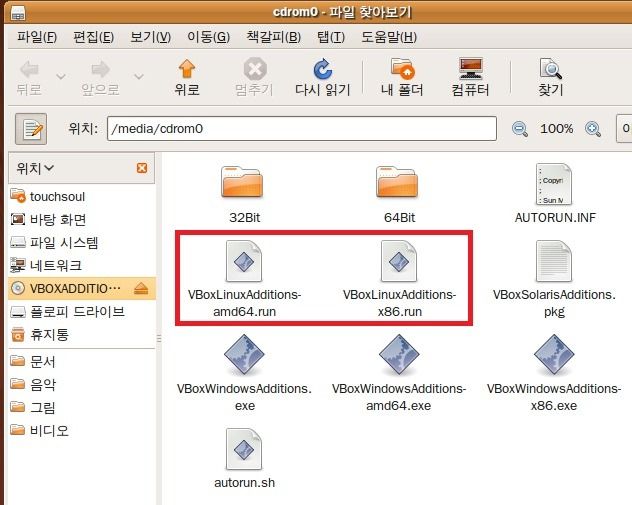This screenshot has height=505, width=632.
Task: Expand the 위치 sidebar type dropdown
Action: pyautogui.click(x=35, y=168)
